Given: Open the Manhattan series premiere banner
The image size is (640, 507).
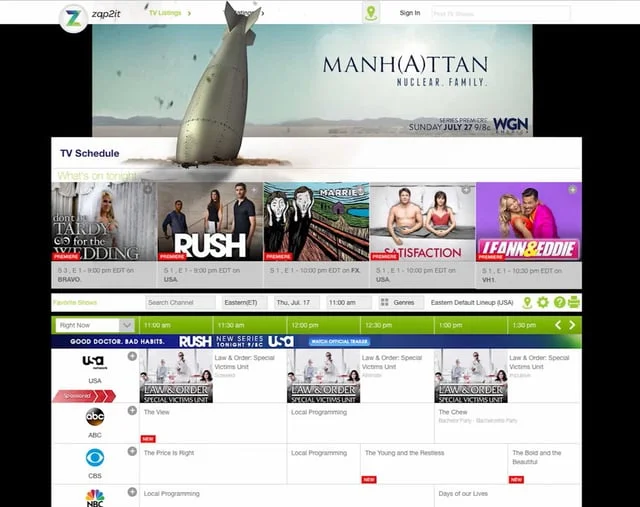Looking at the screenshot, I should click(x=313, y=80).
